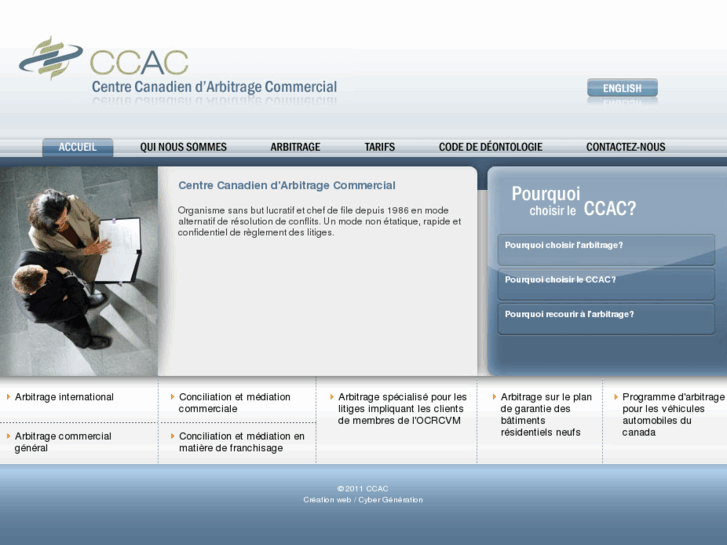The image size is (727, 545).
Task: Click the 'Centre Canadien d'Arbitrage Commercial' content heading
Action: coord(287,186)
